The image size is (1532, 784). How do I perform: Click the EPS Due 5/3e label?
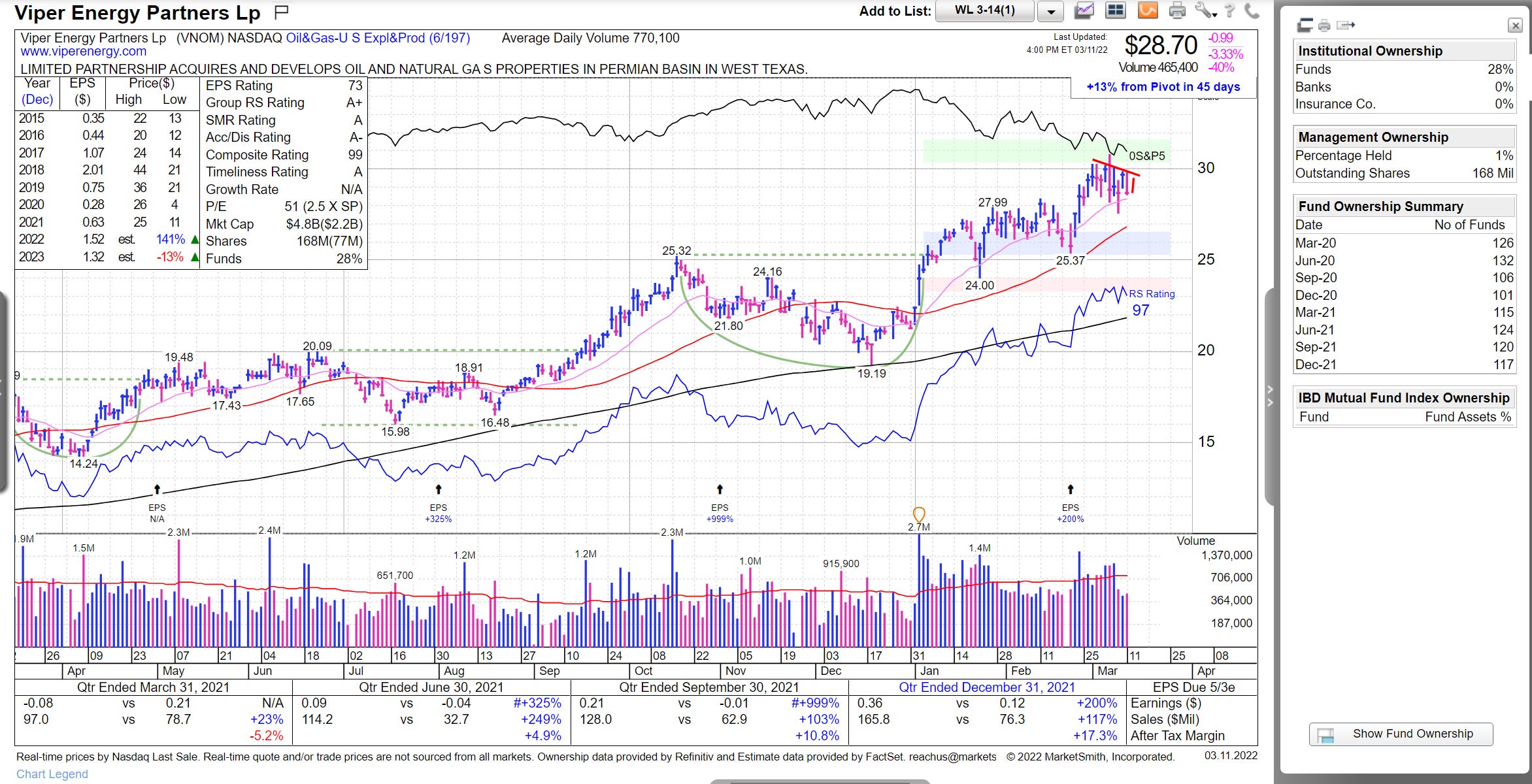(1193, 687)
